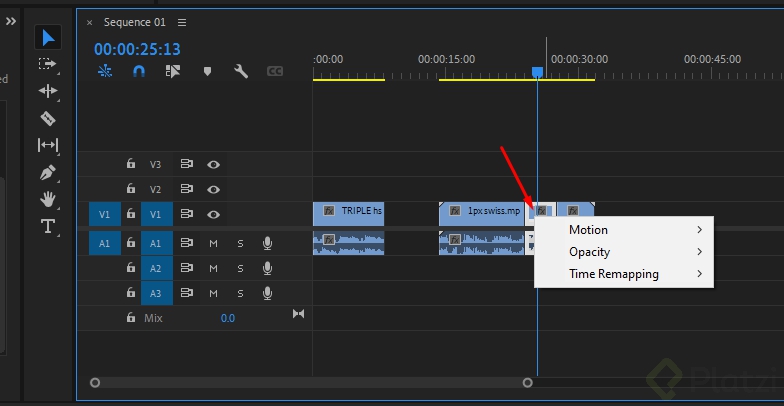Image resolution: width=784 pixels, height=406 pixels.
Task: Enable voice-over record on A3
Action: tap(268, 293)
